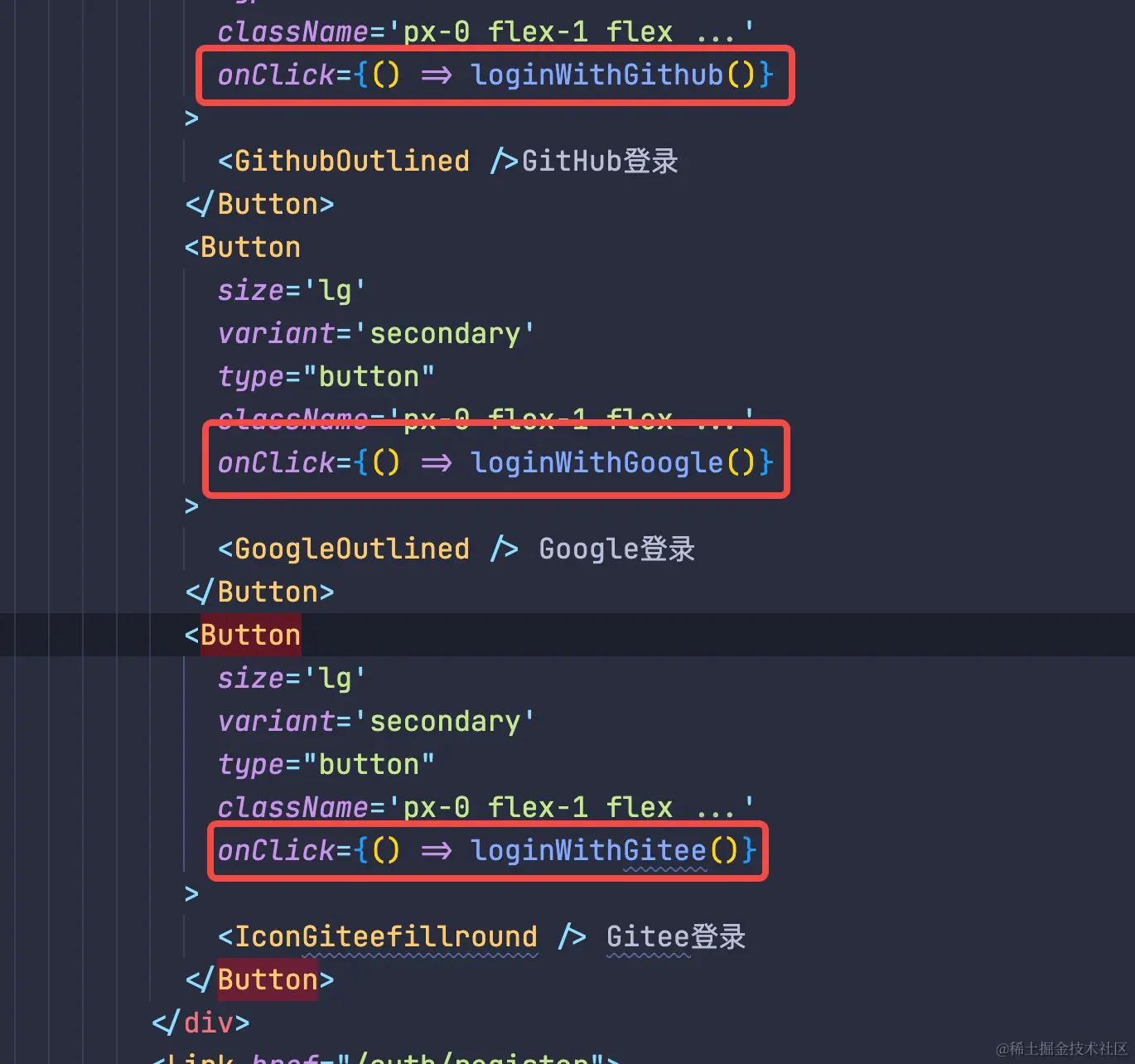Click the loginWithGitee function call

[588, 850]
